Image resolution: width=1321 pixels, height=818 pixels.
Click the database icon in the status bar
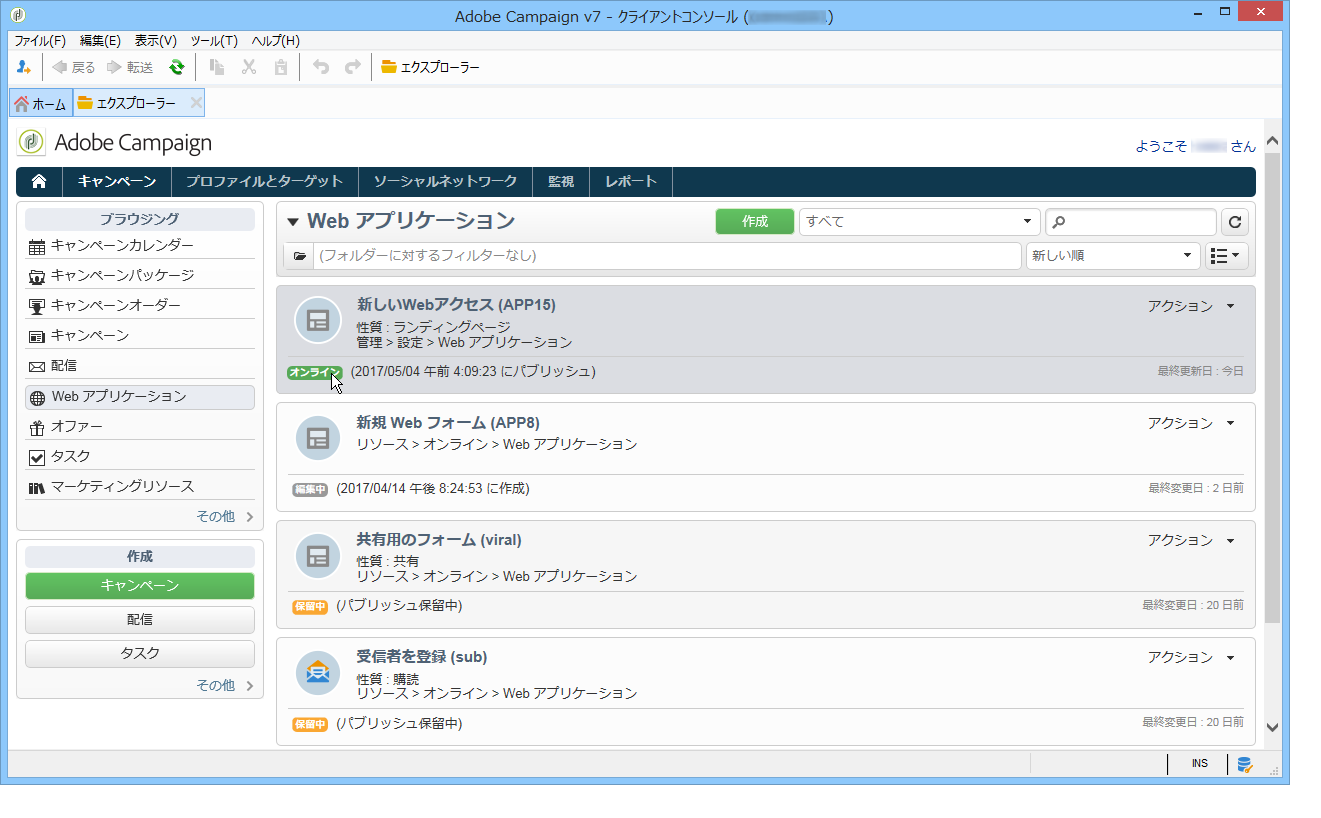coord(1245,764)
